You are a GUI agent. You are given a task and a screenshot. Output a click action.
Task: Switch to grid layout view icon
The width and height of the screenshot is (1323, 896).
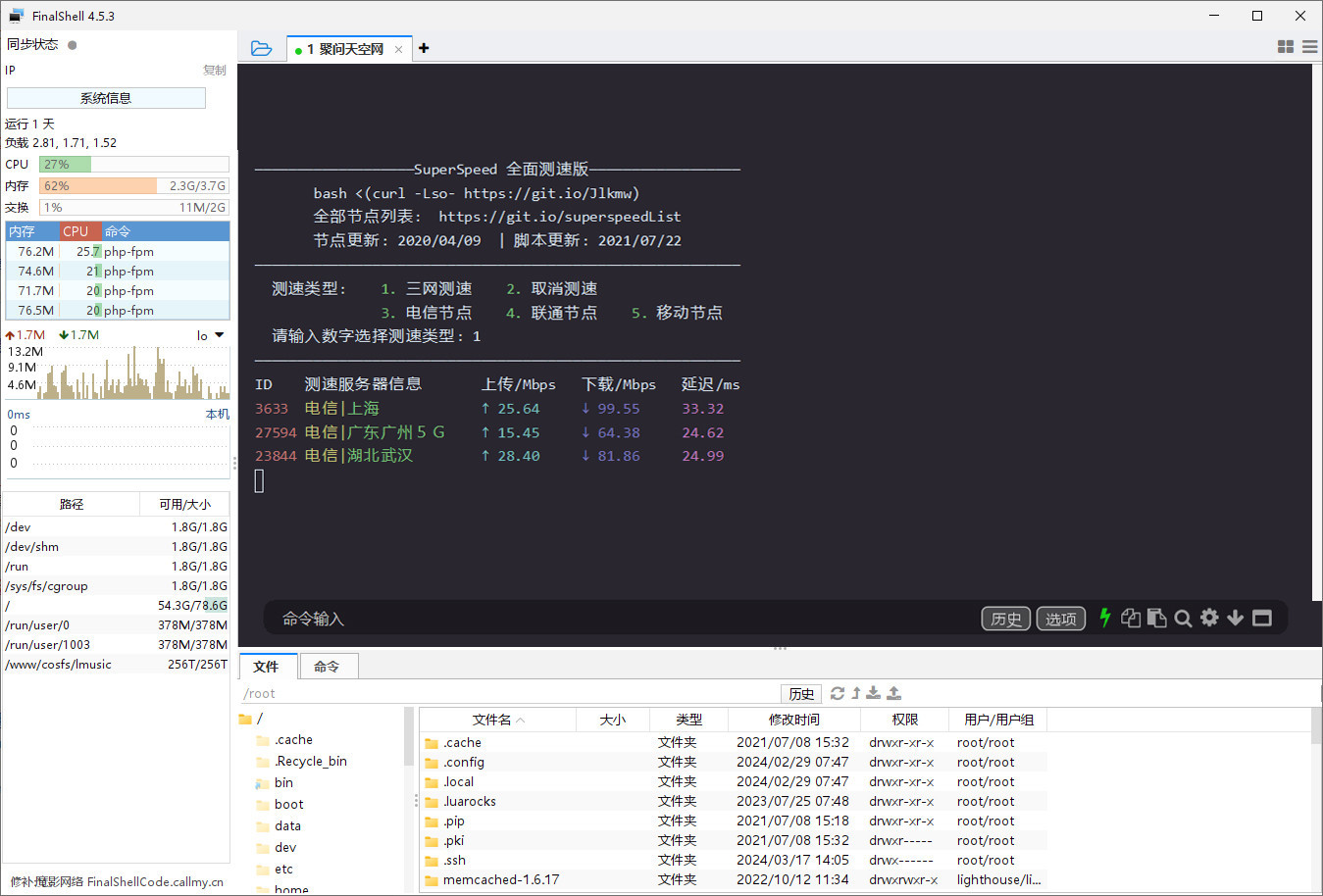(1285, 47)
